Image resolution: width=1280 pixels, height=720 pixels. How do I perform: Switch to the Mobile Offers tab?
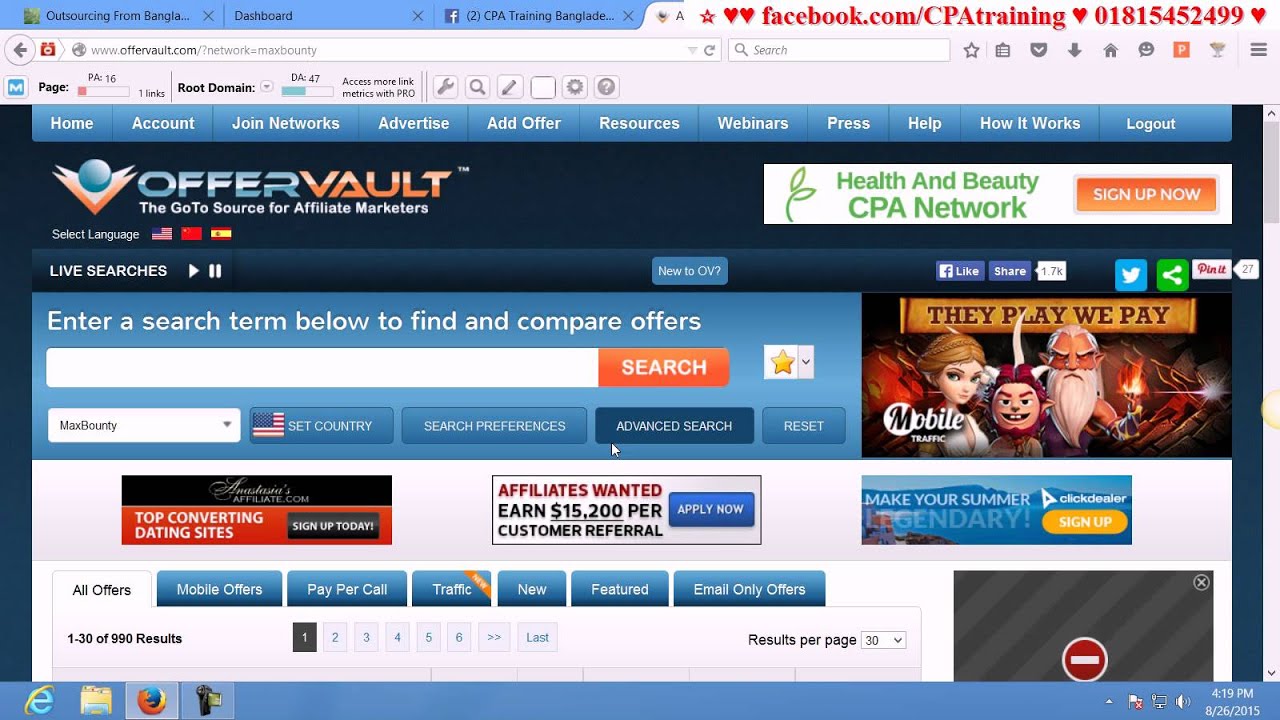coord(219,589)
